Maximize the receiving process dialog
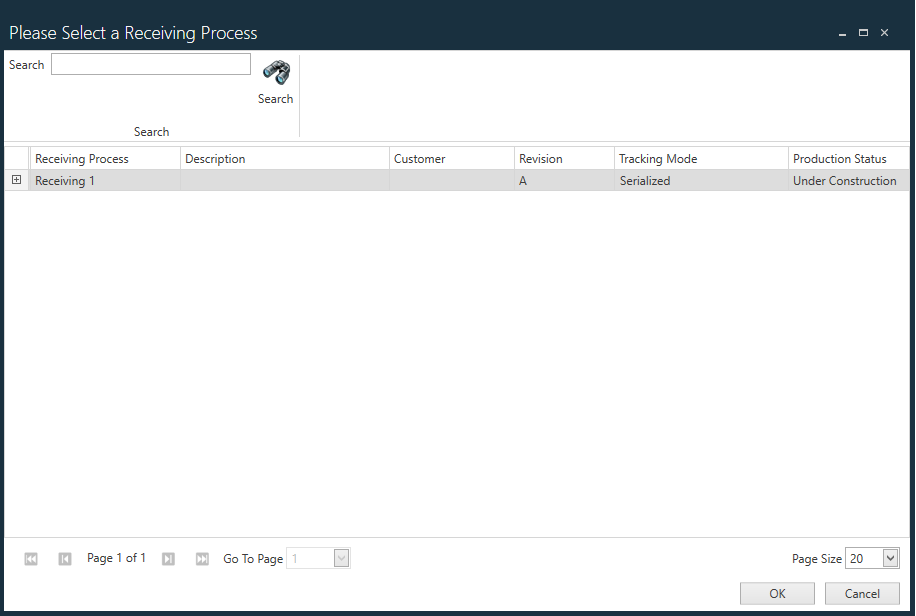Screen dimensions: 916x616 tap(863, 32)
